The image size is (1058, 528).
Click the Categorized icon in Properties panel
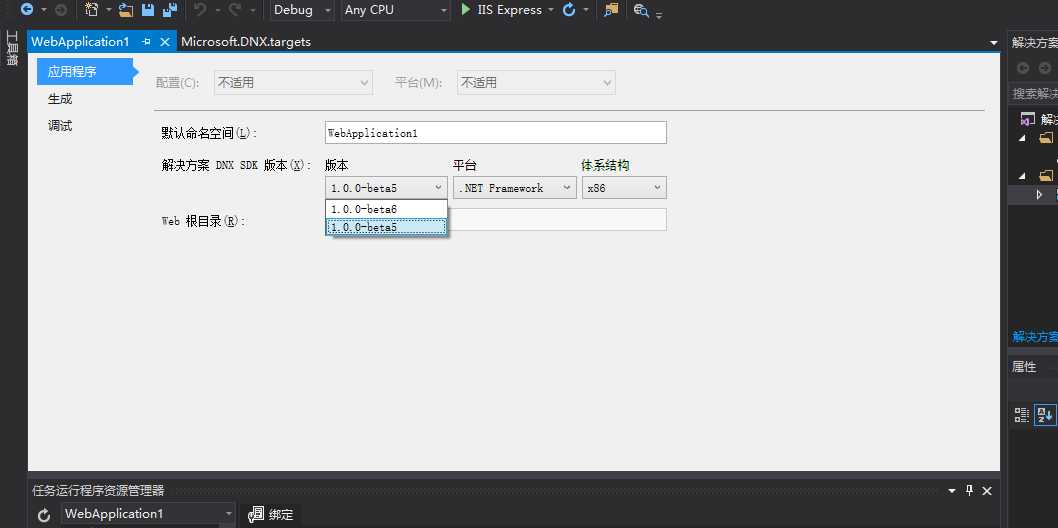point(1022,415)
